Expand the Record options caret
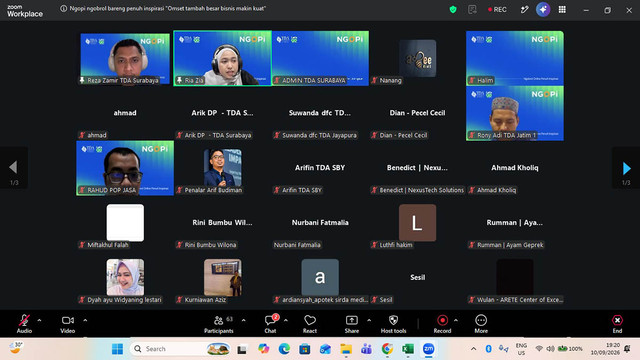The height and width of the screenshot is (360, 640). click(456, 320)
